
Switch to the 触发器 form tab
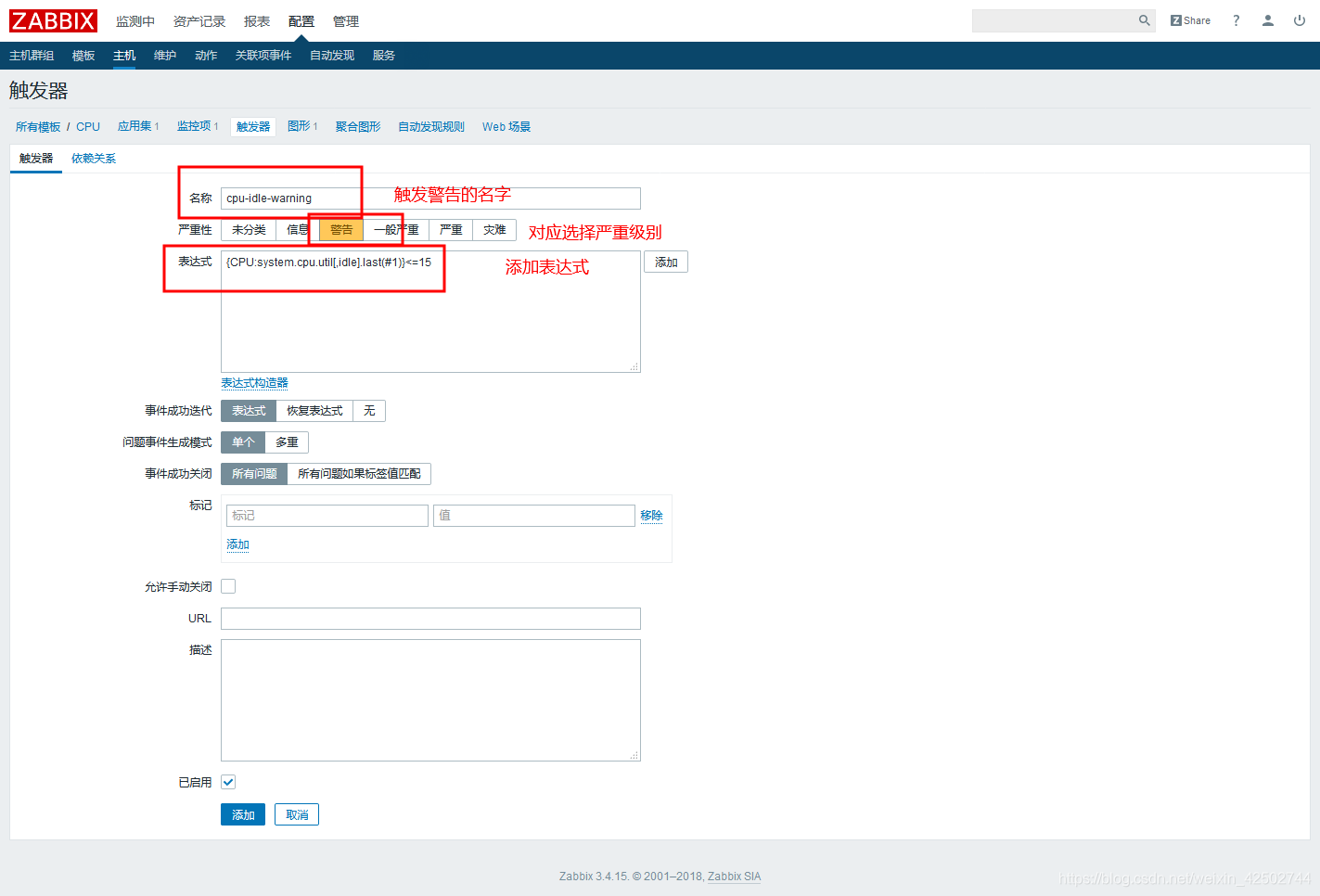pyautogui.click(x=36, y=159)
